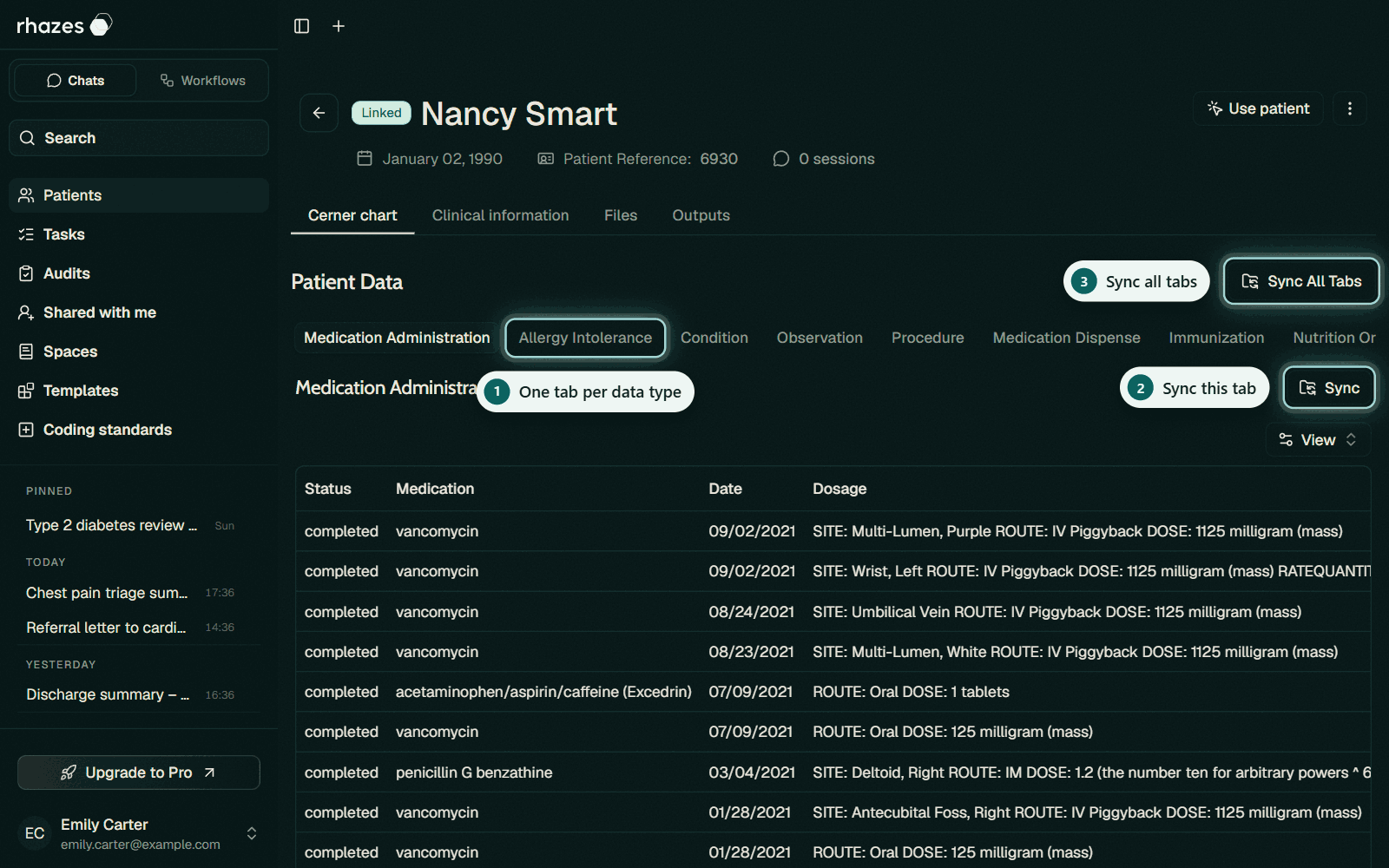The width and height of the screenshot is (1389, 868).
Task: Click the Search field
Action: [139, 138]
